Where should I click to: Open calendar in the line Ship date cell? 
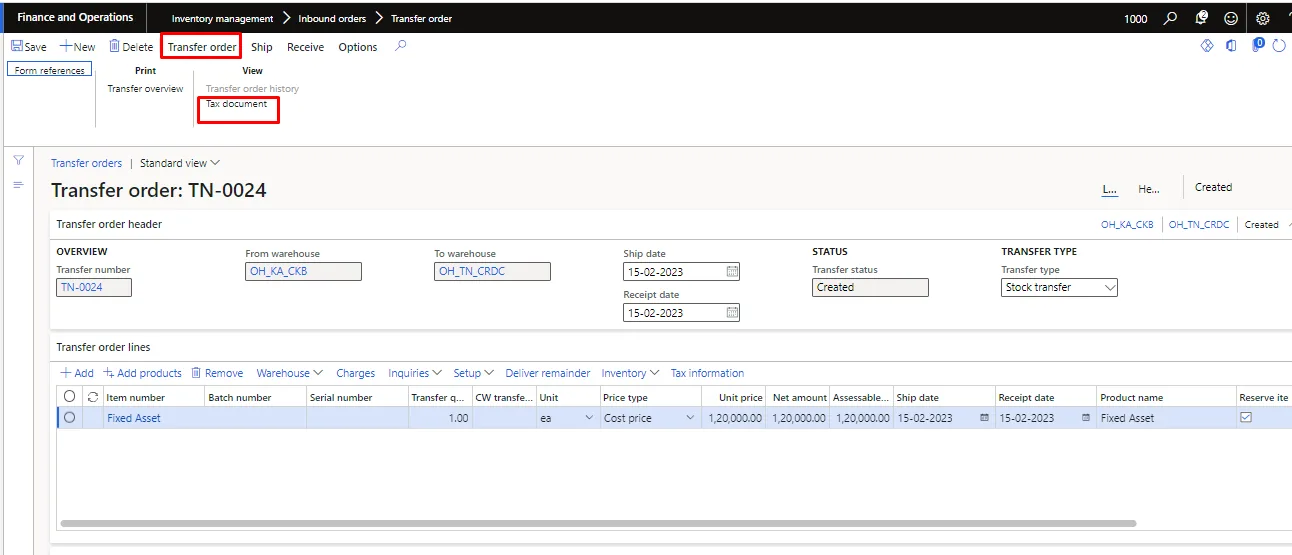point(985,418)
